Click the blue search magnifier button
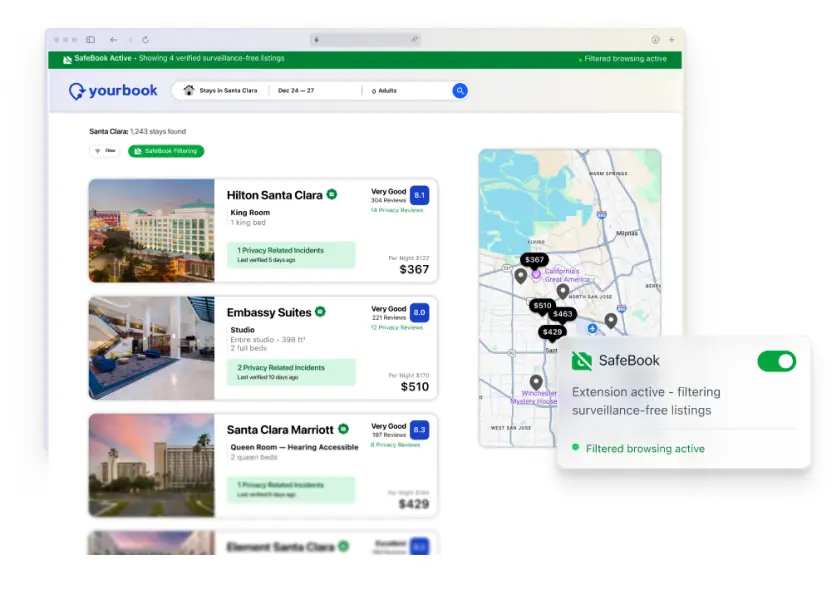834x592 pixels. point(460,91)
